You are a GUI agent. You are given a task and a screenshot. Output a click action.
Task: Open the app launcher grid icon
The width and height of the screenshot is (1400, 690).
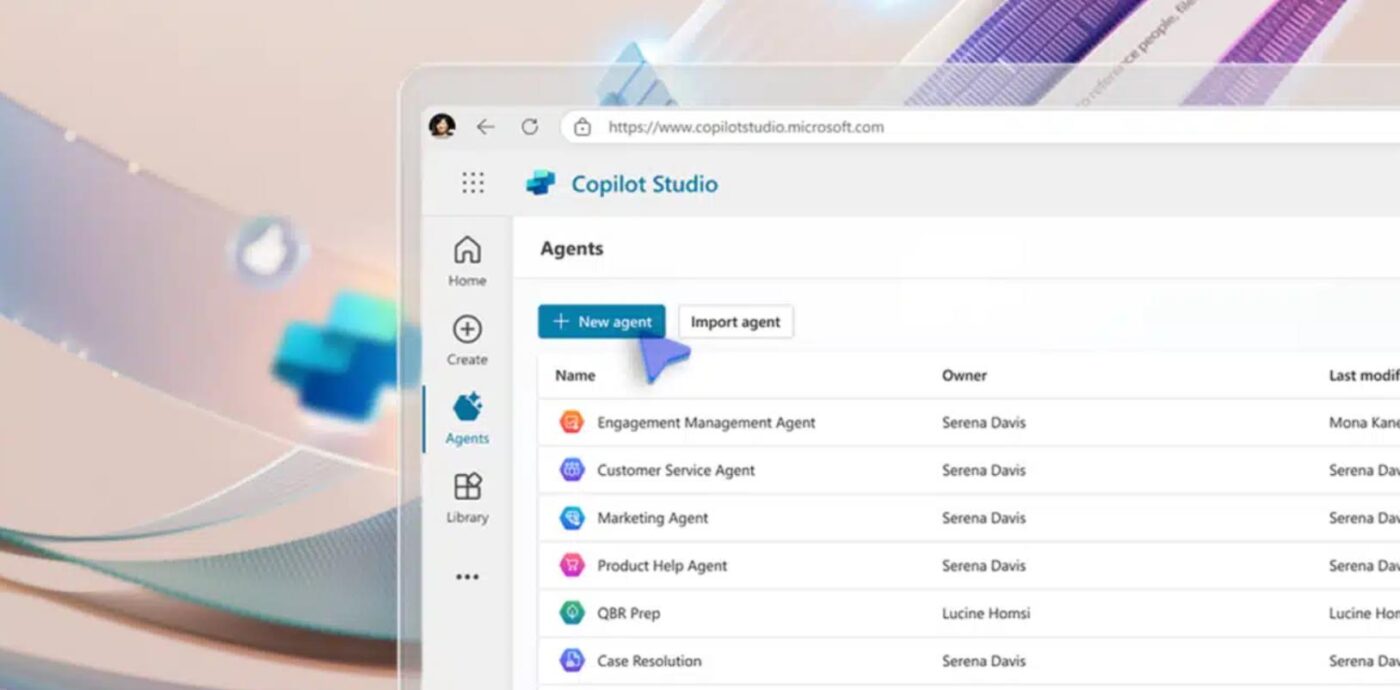click(x=473, y=182)
